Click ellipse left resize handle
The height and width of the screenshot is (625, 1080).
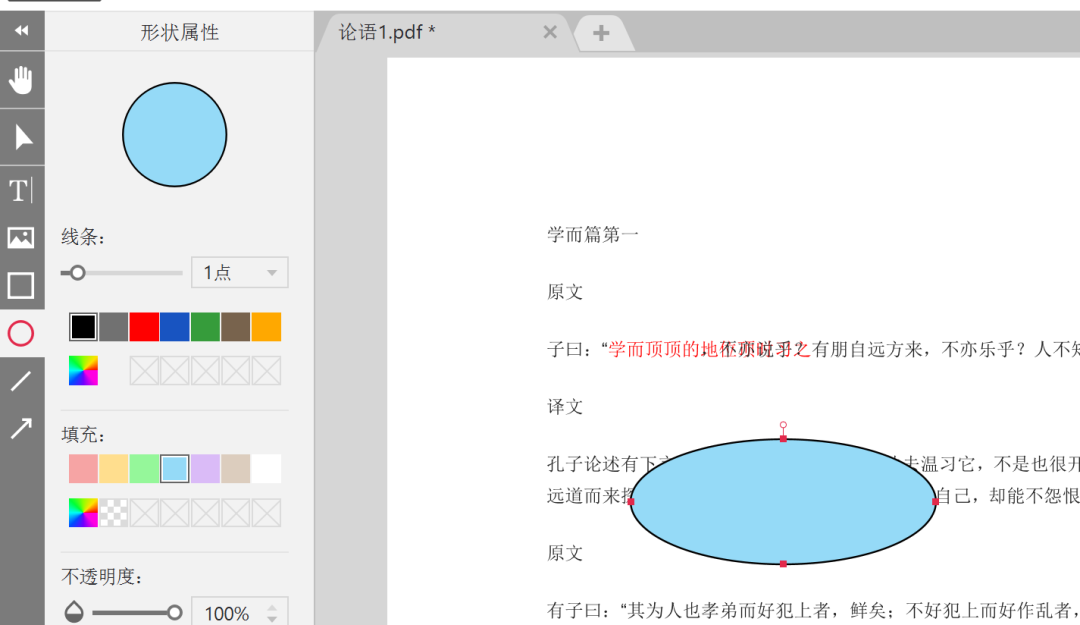pyautogui.click(x=632, y=502)
